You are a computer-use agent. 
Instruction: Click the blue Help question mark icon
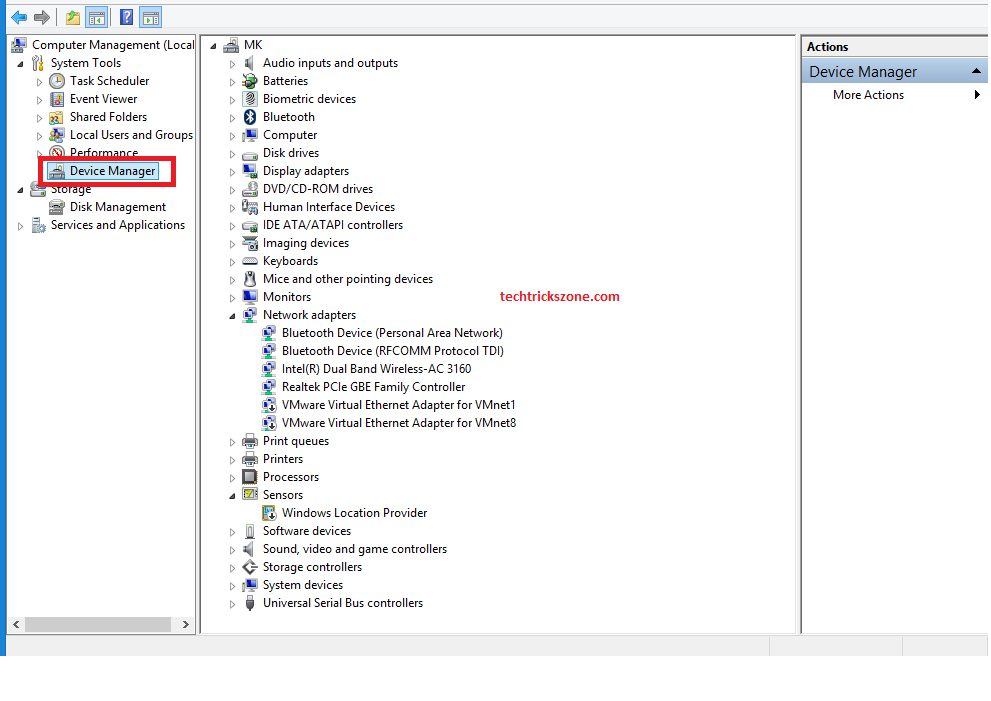127,17
